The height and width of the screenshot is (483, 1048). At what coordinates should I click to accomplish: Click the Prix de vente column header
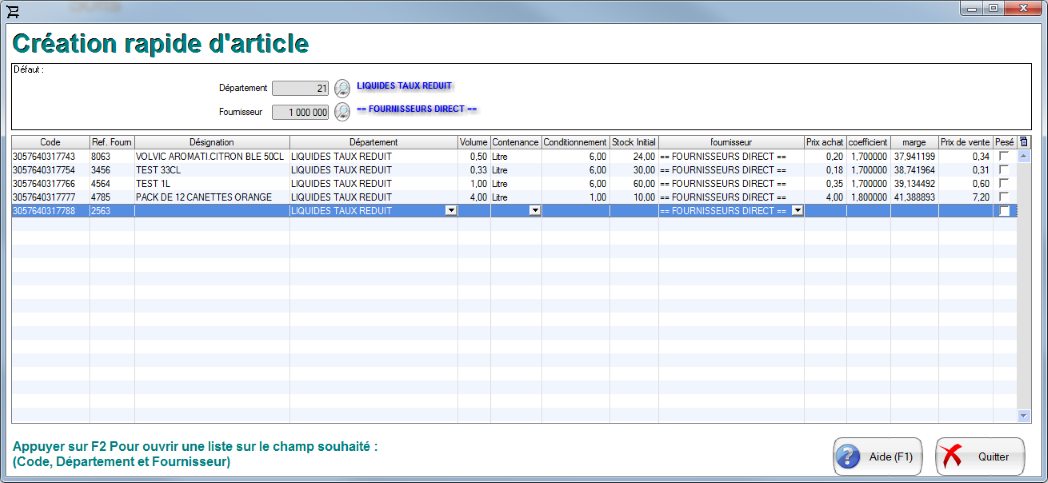coord(965,142)
